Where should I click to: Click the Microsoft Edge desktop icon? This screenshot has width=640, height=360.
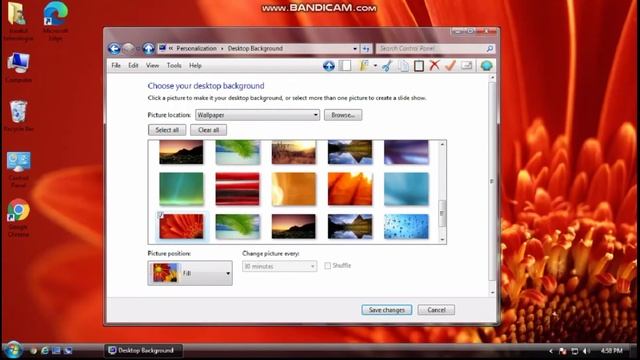(56, 21)
